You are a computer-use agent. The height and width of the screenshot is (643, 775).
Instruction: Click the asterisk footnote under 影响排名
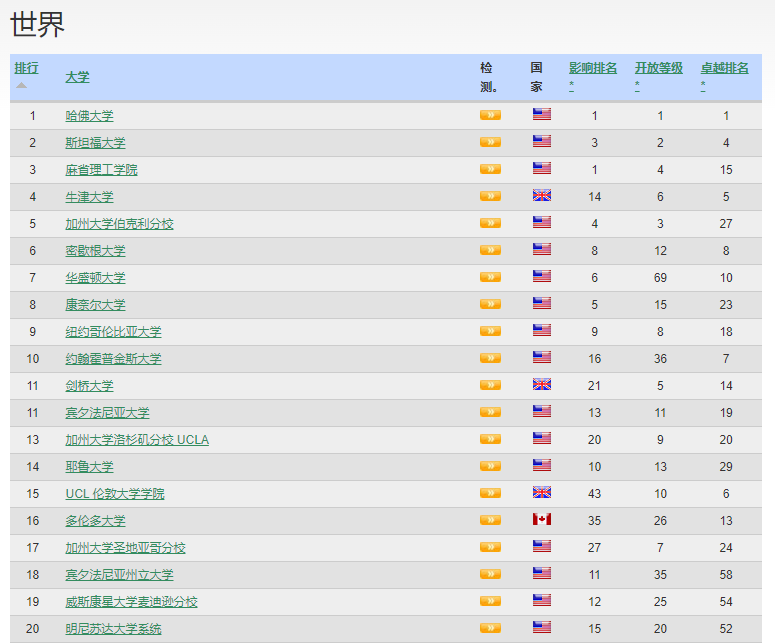[571, 86]
